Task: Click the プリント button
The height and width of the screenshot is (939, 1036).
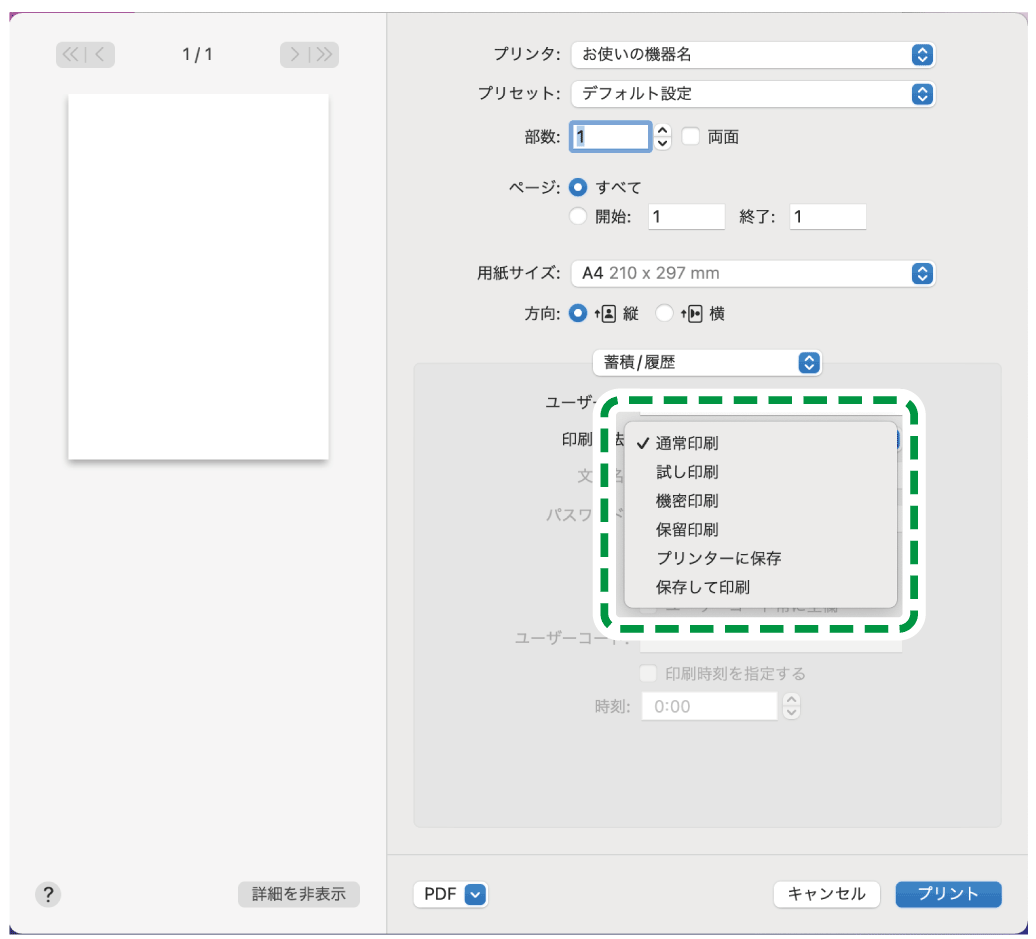Action: (947, 894)
